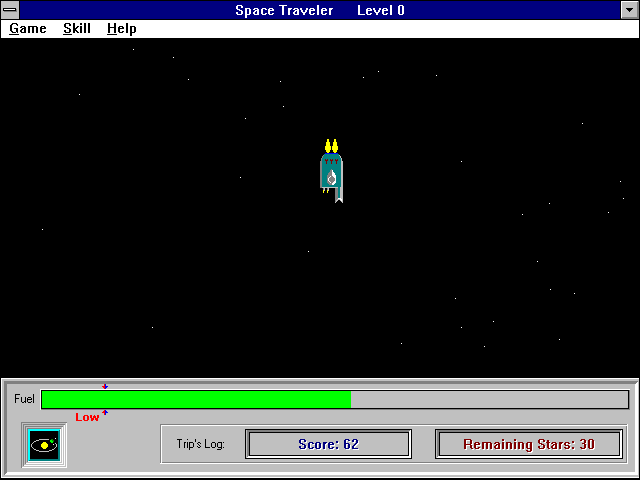The width and height of the screenshot is (640, 480).
Task: Click the Remaining Stars: 30 display
Action: pos(529,444)
